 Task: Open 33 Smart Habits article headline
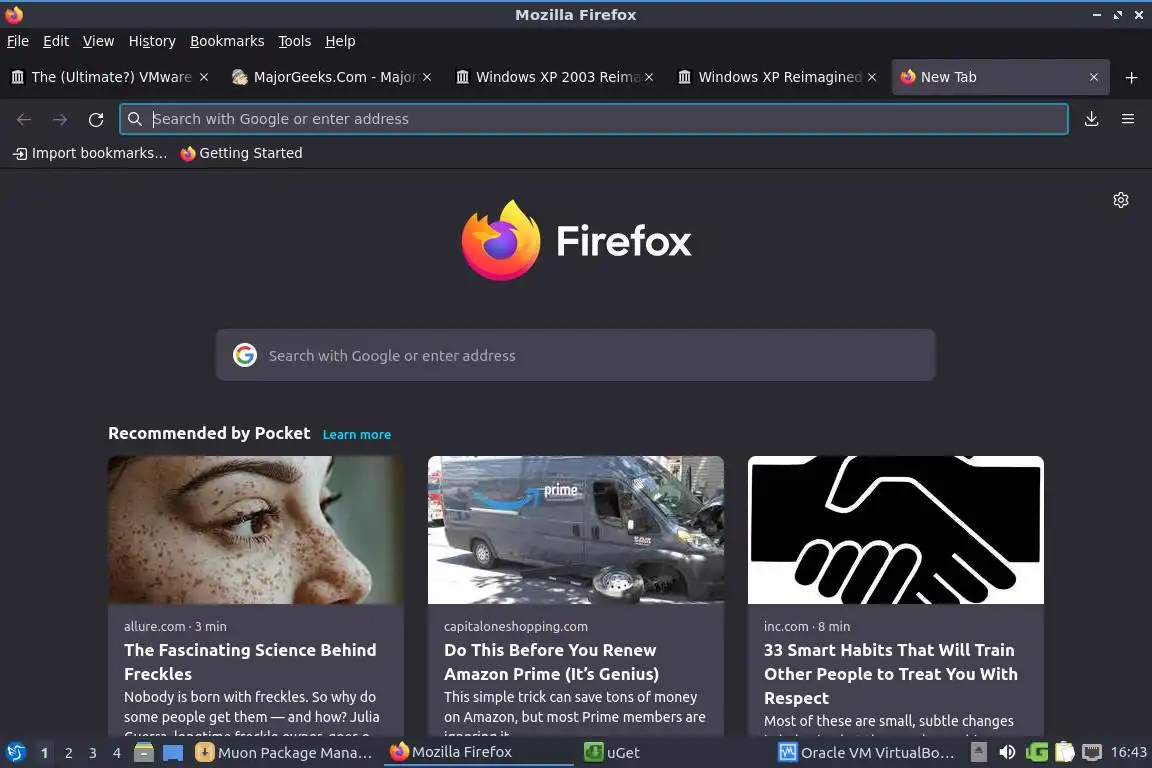(891, 674)
